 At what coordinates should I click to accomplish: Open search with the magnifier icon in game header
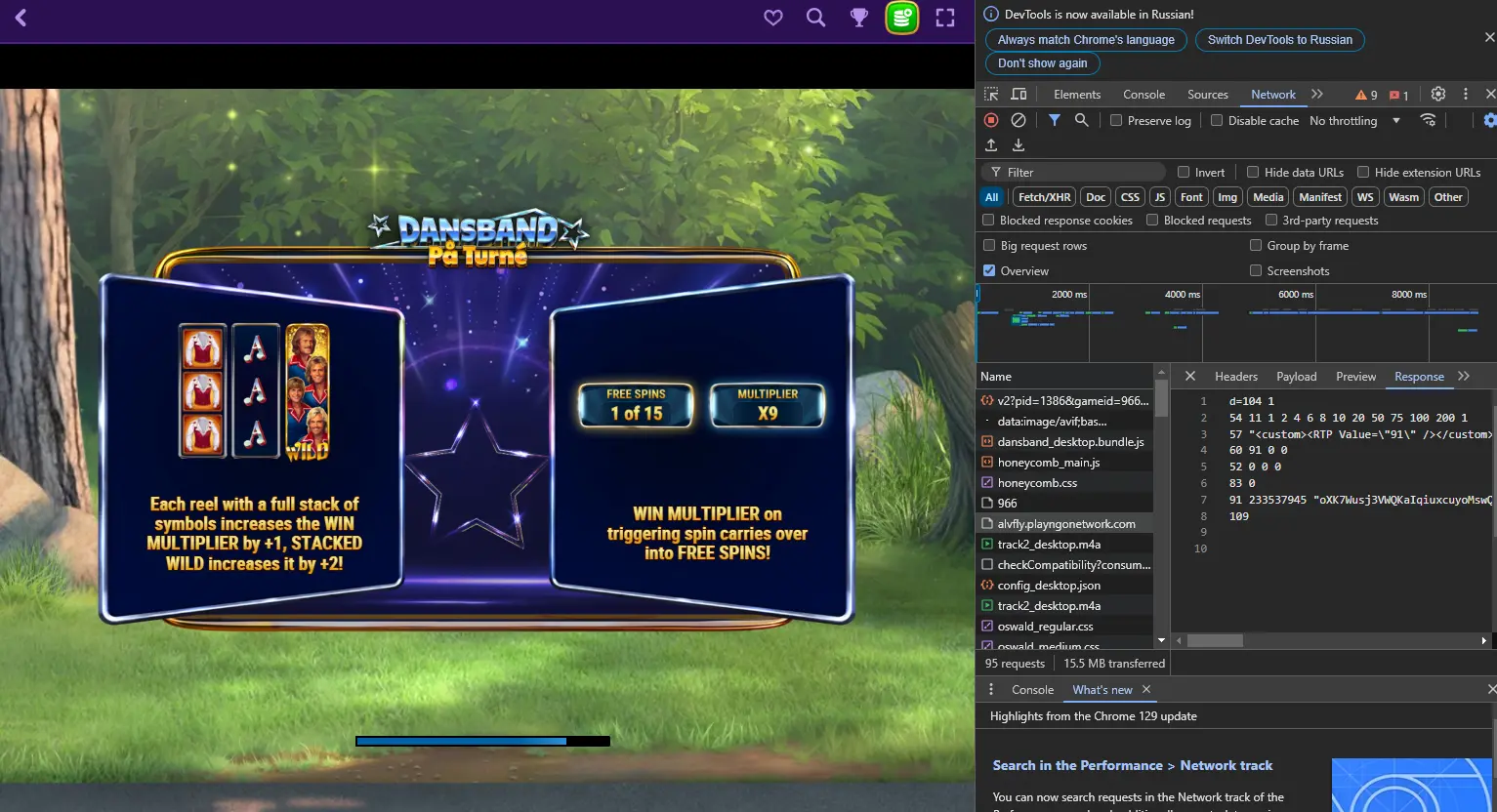816,18
